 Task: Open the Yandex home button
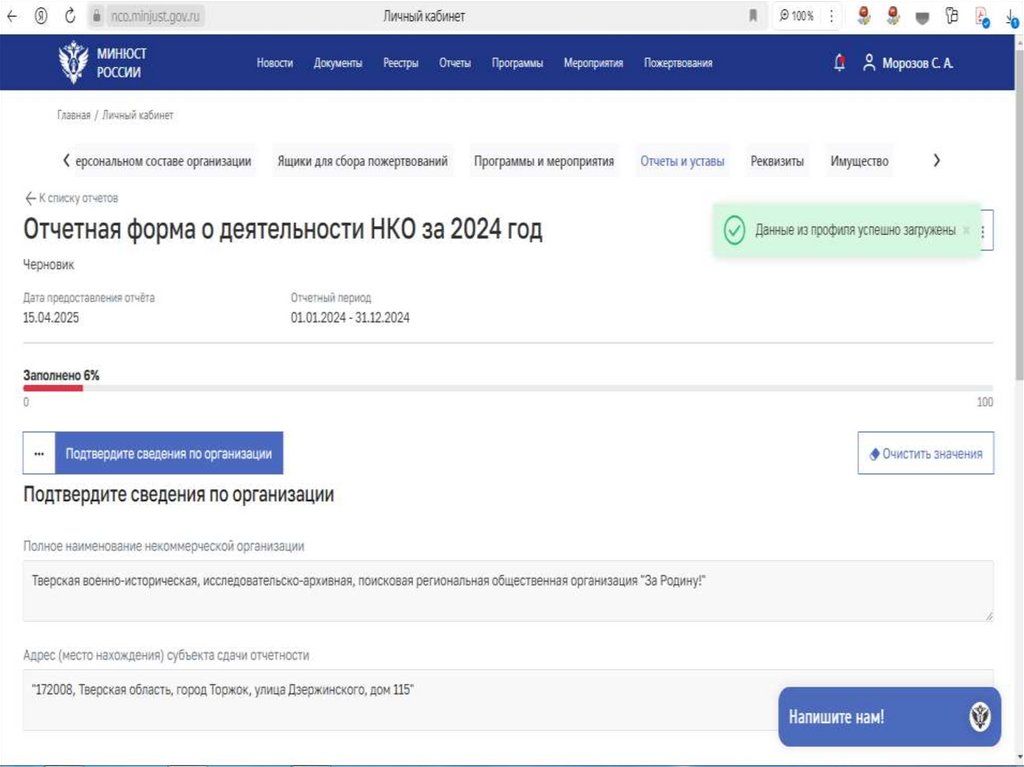click(40, 16)
